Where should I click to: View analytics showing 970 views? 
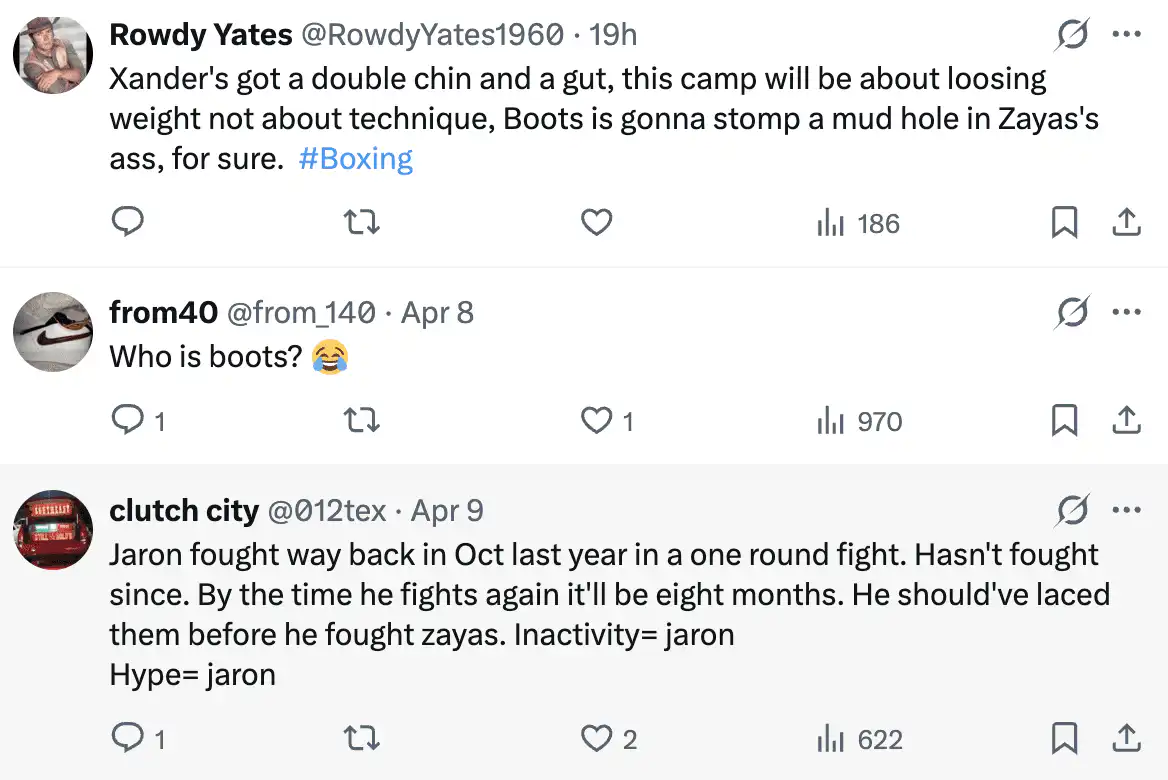[x=860, y=421]
